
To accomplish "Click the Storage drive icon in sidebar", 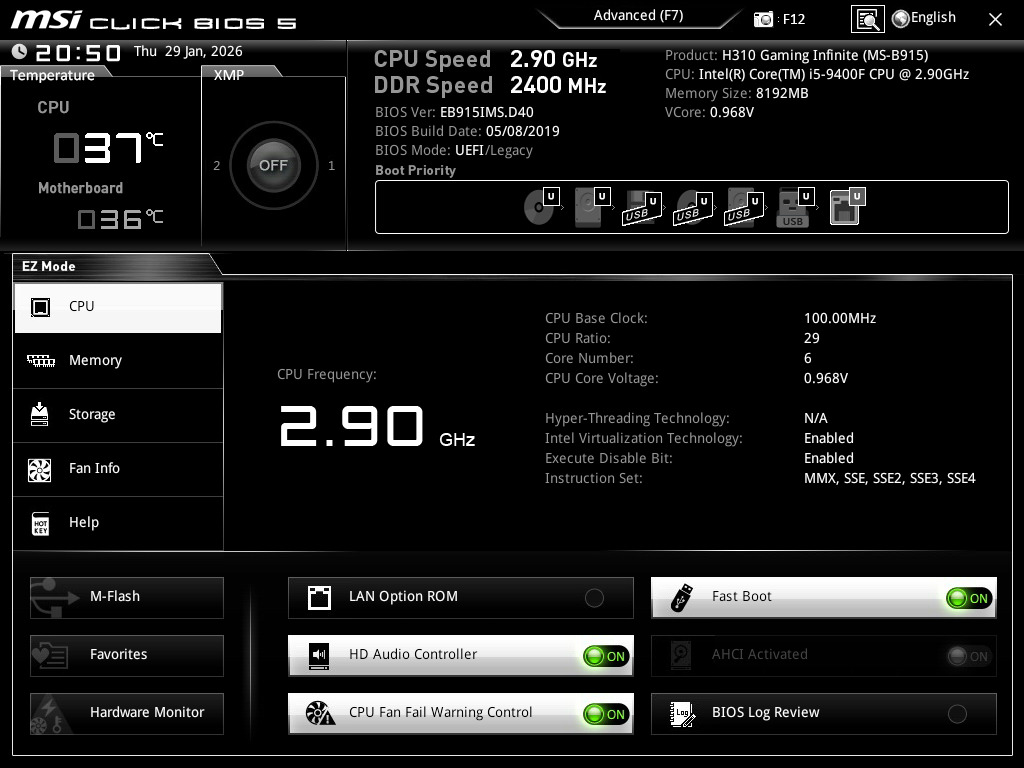I will pos(40,414).
